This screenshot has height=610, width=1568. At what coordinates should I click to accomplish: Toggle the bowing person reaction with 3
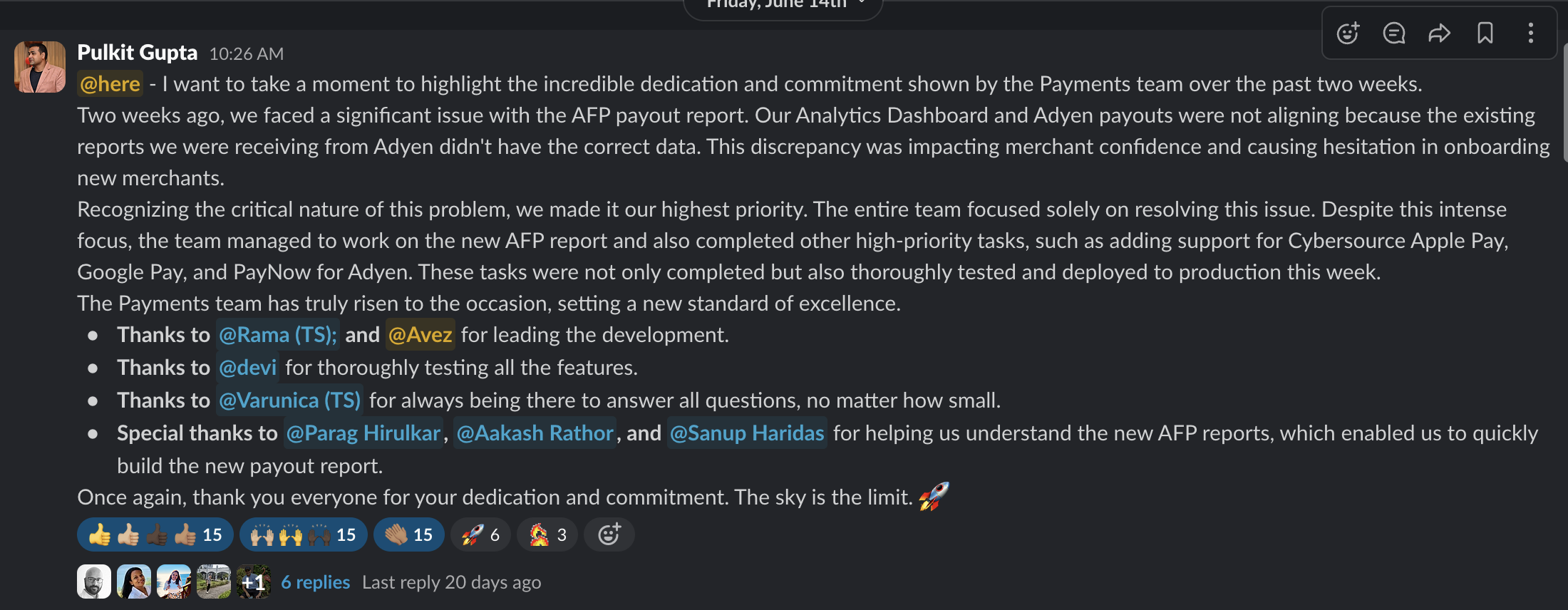click(547, 534)
